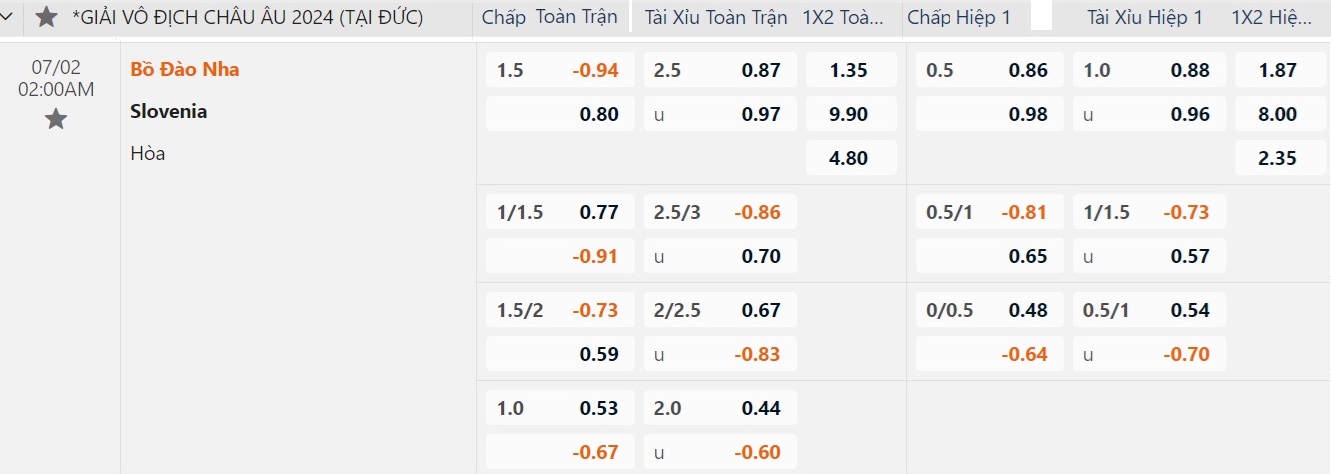Choose the 4.80 full-match draw odds
The width and height of the screenshot is (1331, 474).
[850, 158]
